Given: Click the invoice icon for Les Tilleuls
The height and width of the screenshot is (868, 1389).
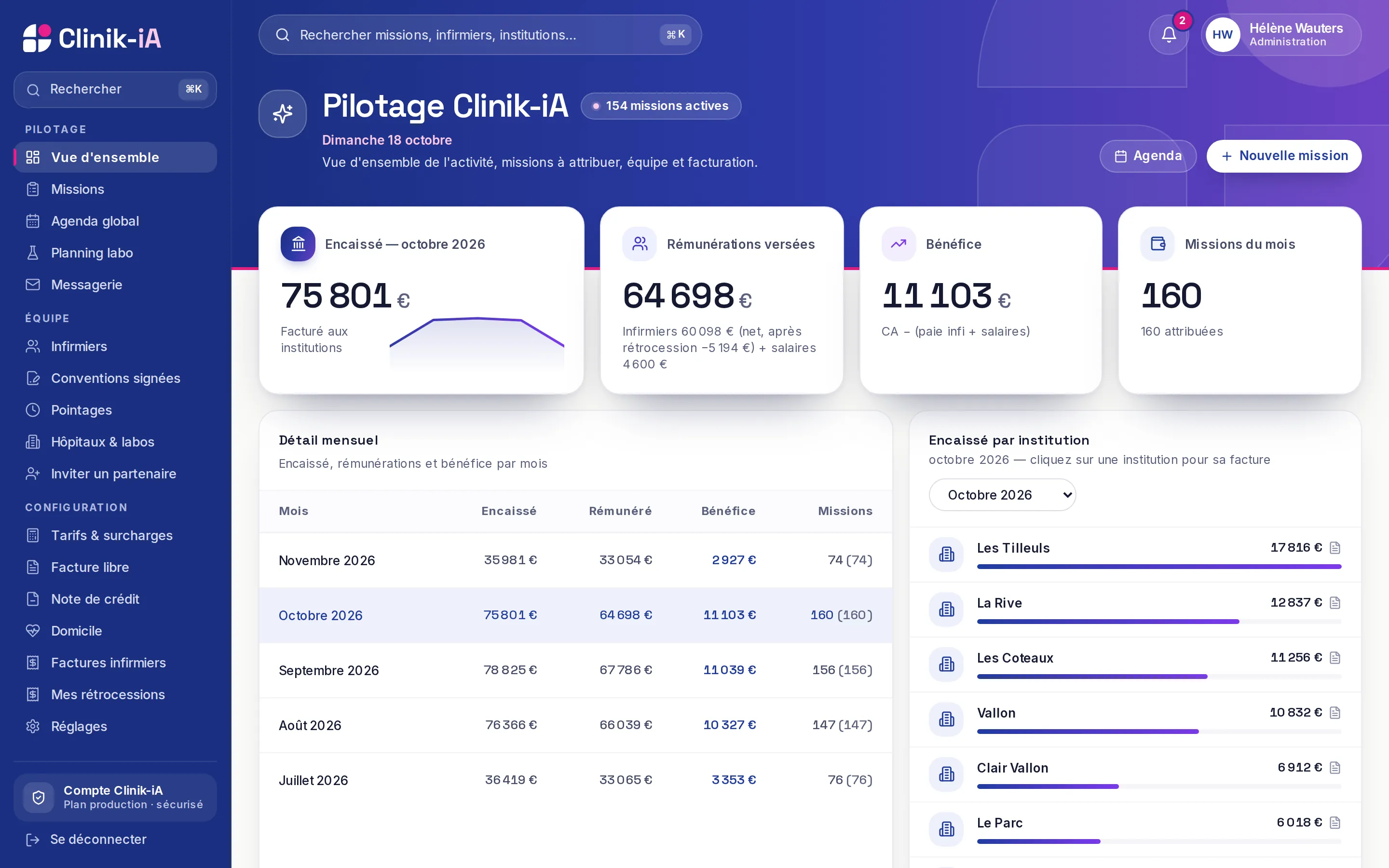Looking at the screenshot, I should (1335, 548).
